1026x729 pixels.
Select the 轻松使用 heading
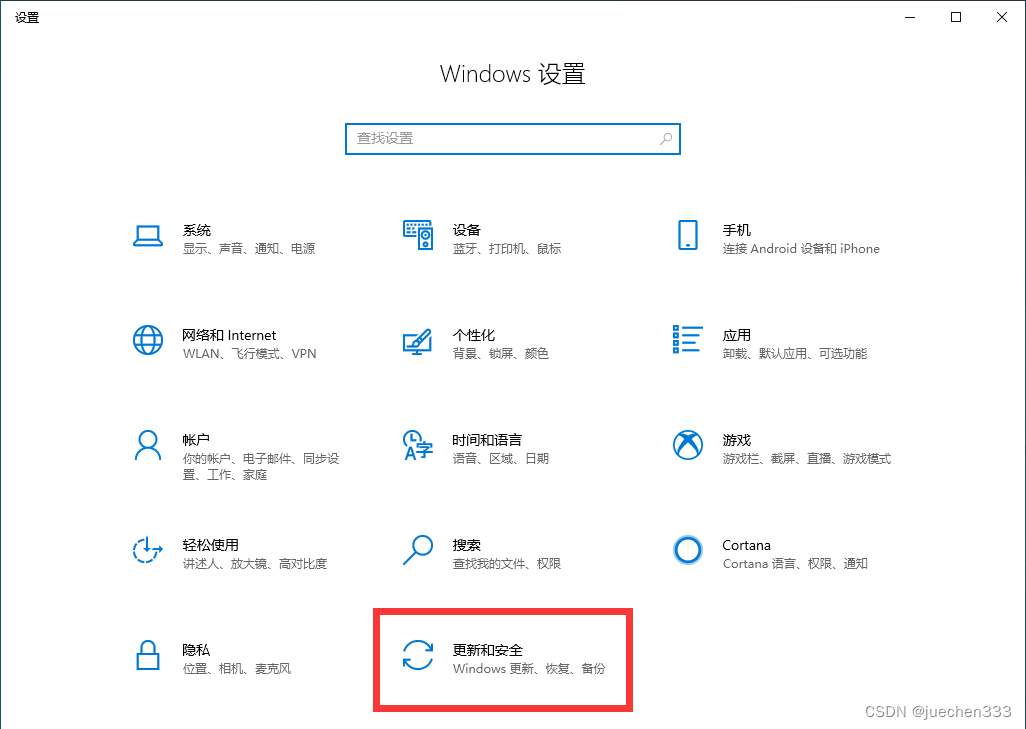[x=210, y=545]
